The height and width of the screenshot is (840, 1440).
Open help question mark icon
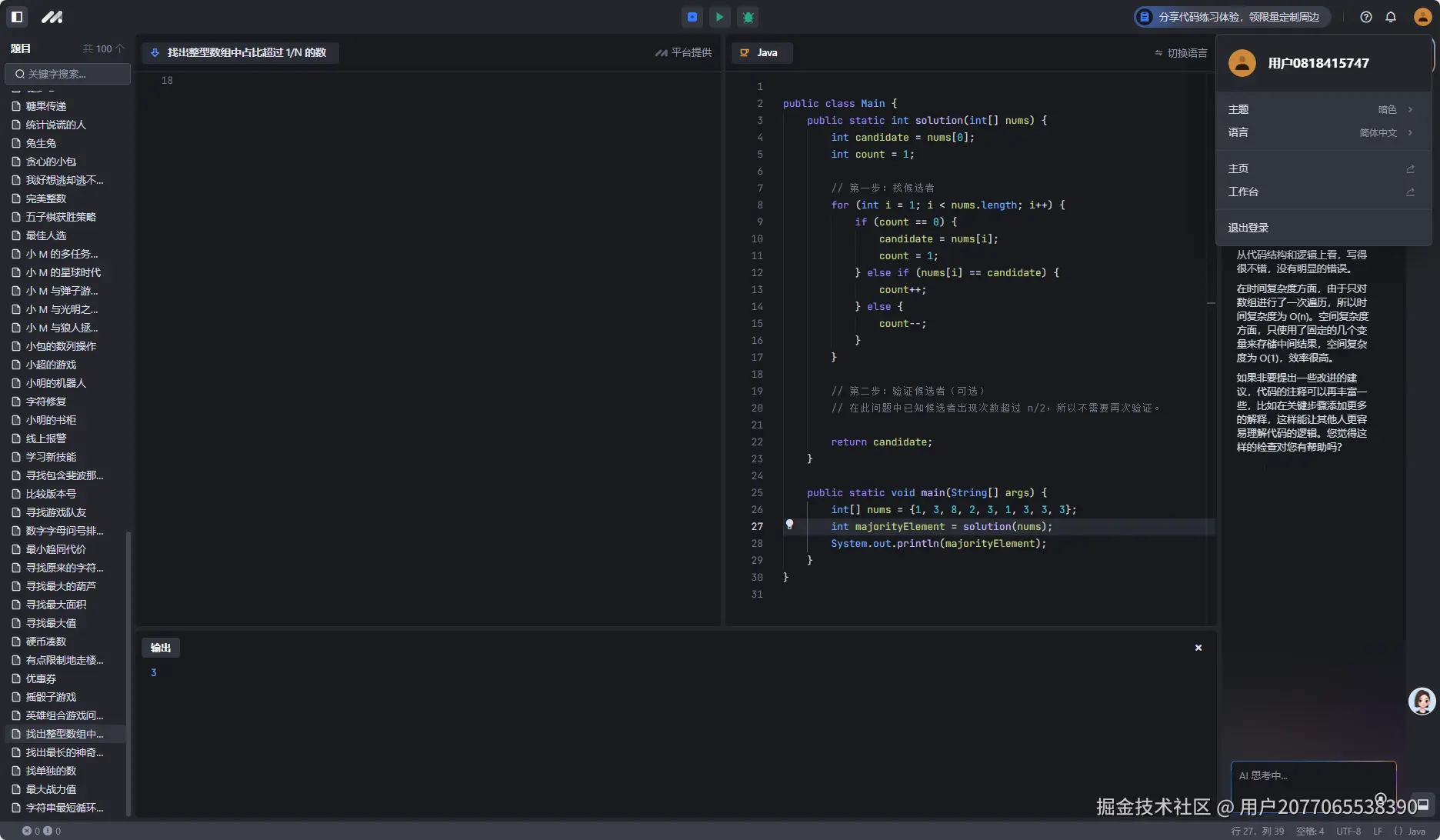coord(1365,17)
